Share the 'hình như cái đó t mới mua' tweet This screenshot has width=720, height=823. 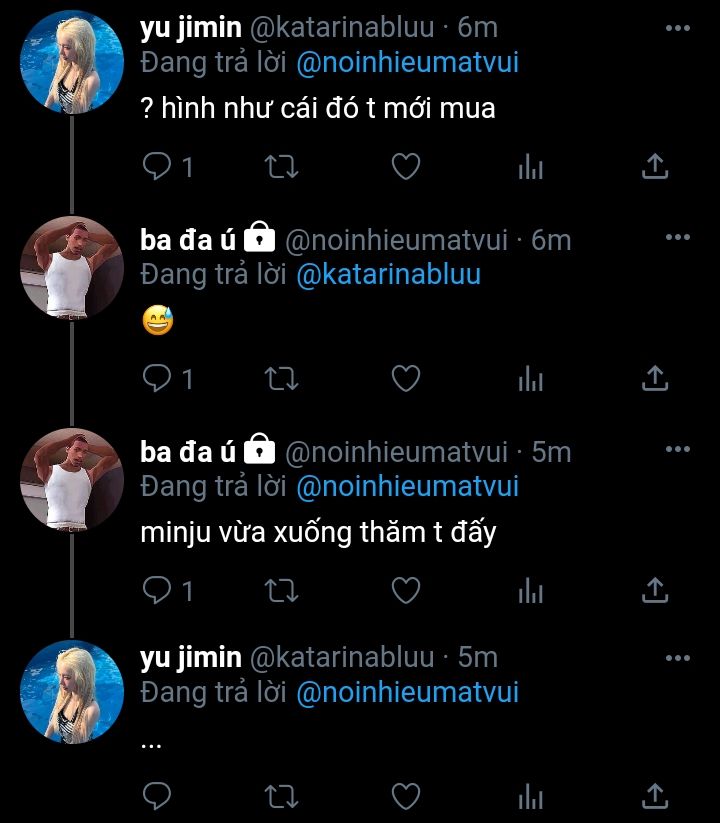[x=654, y=166]
